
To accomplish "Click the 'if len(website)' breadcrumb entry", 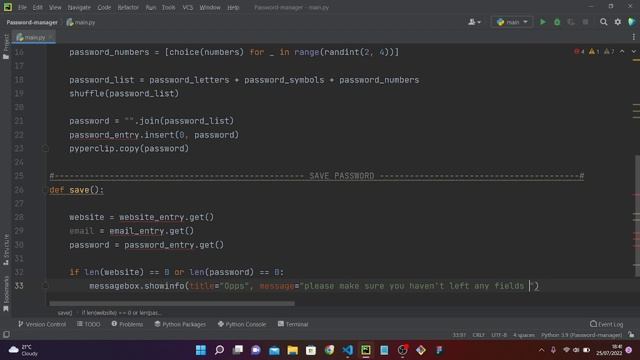I will coord(121,313).
